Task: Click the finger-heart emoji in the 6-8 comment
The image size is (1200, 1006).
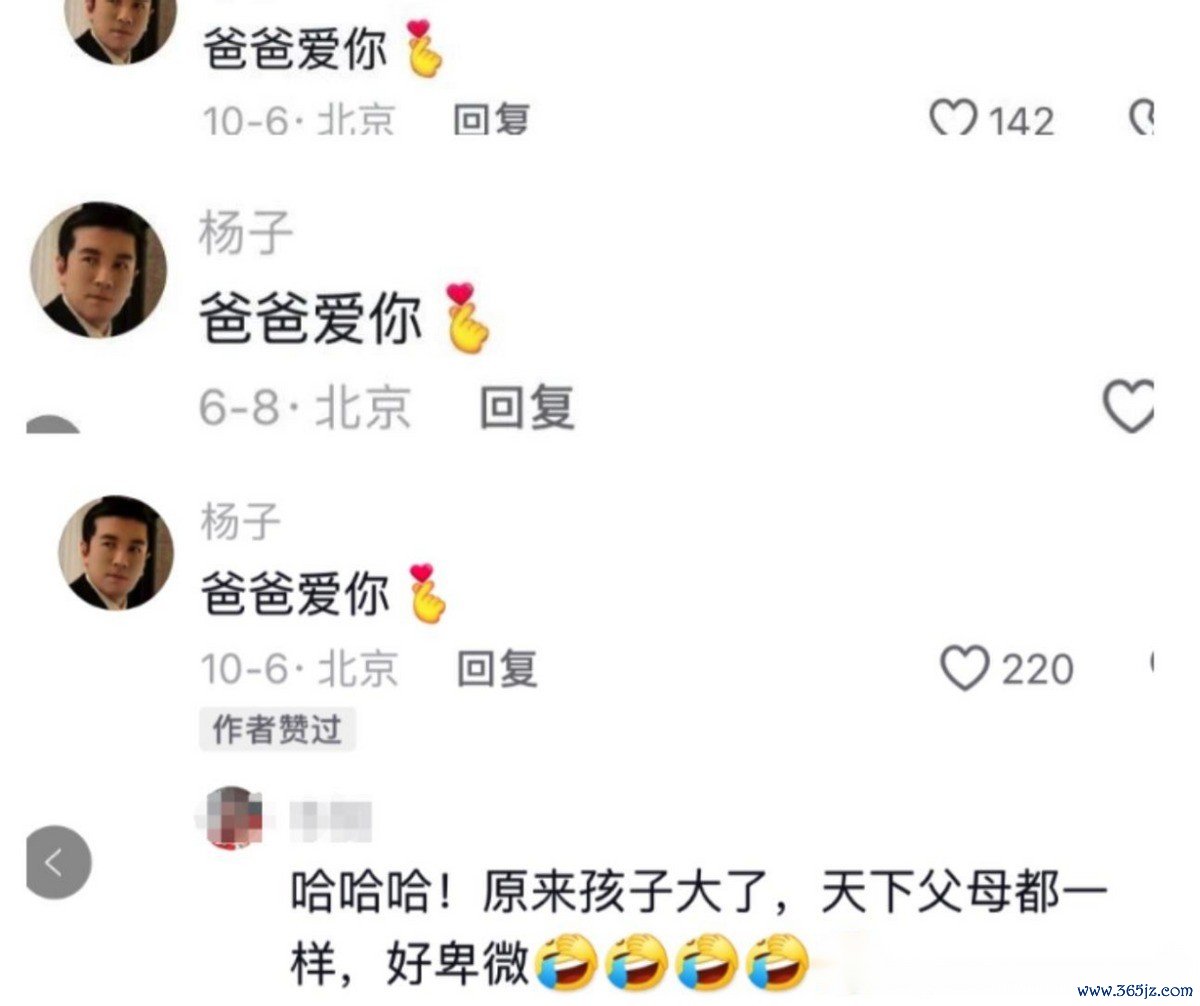Action: coord(465,317)
